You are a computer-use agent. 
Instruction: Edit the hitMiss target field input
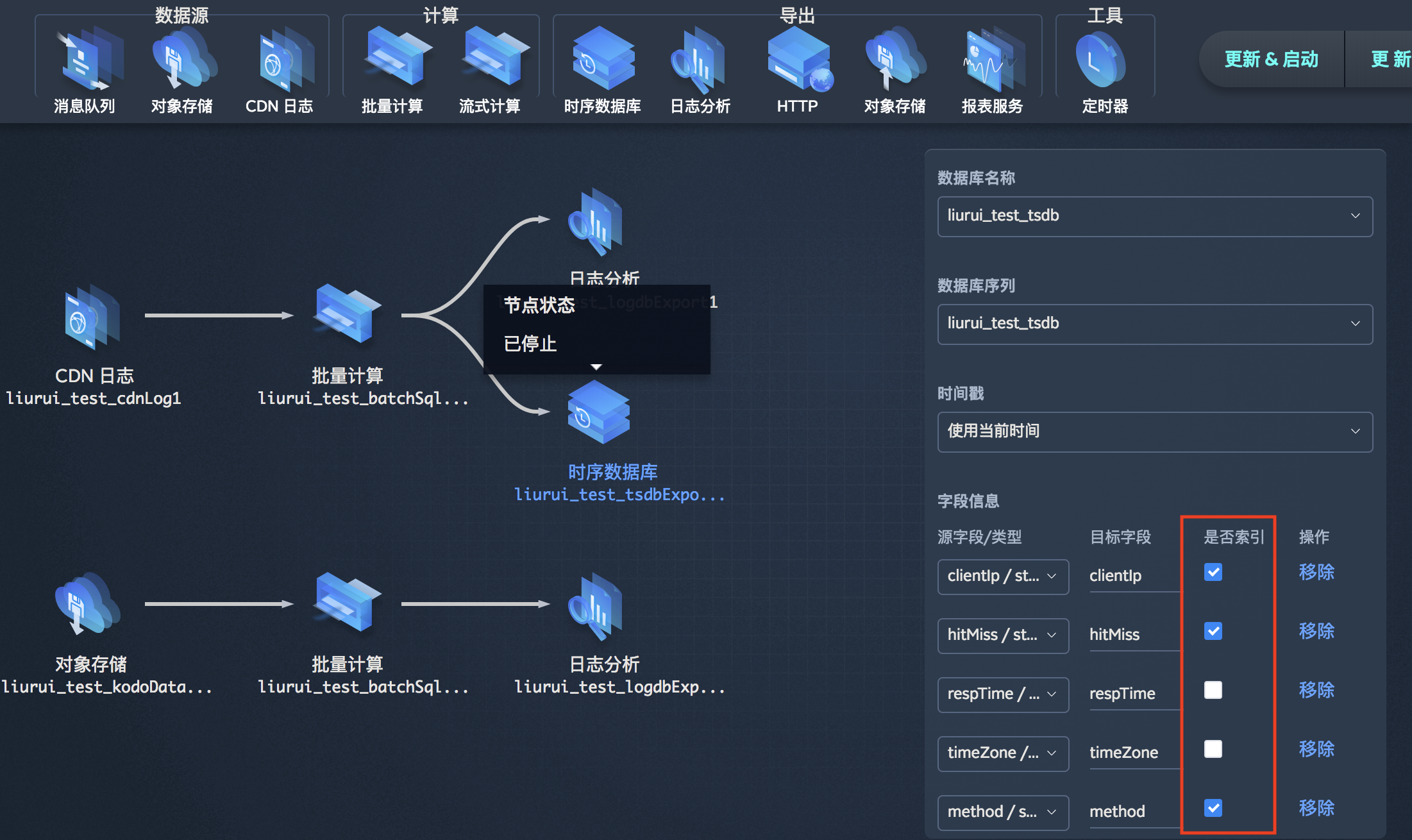(x=1134, y=635)
